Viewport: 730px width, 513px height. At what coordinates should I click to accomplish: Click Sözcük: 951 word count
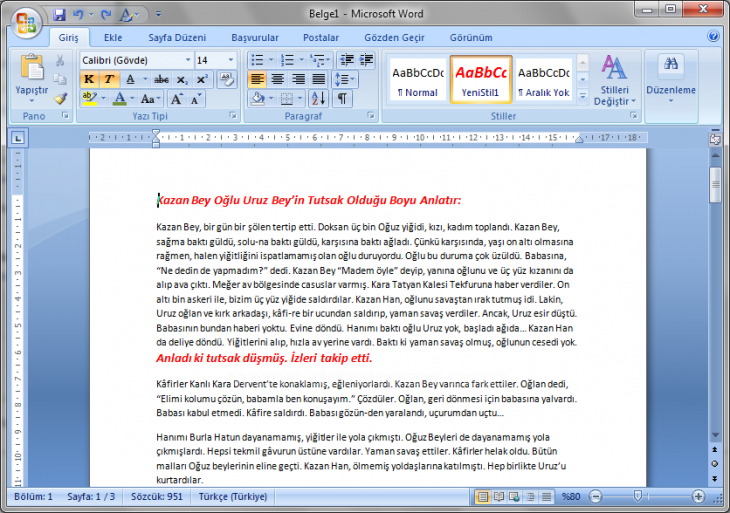pyautogui.click(x=157, y=497)
